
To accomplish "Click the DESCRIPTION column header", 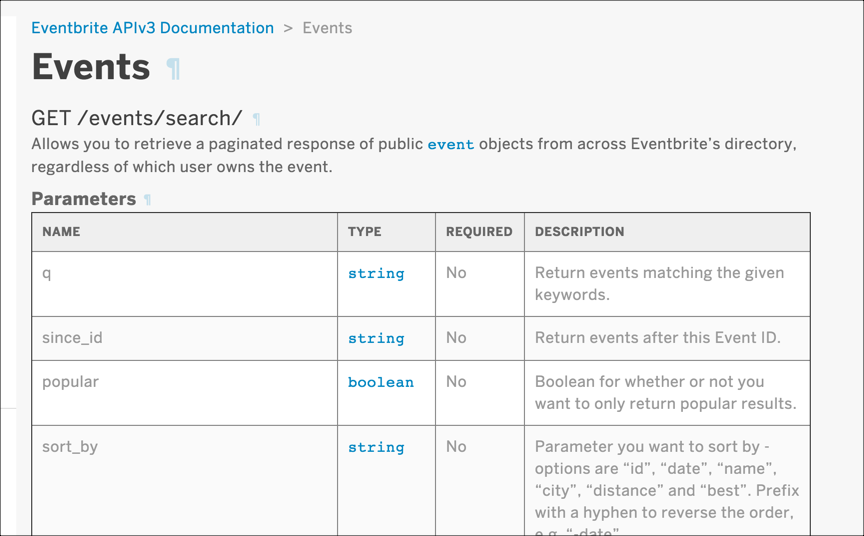I will (579, 231).
